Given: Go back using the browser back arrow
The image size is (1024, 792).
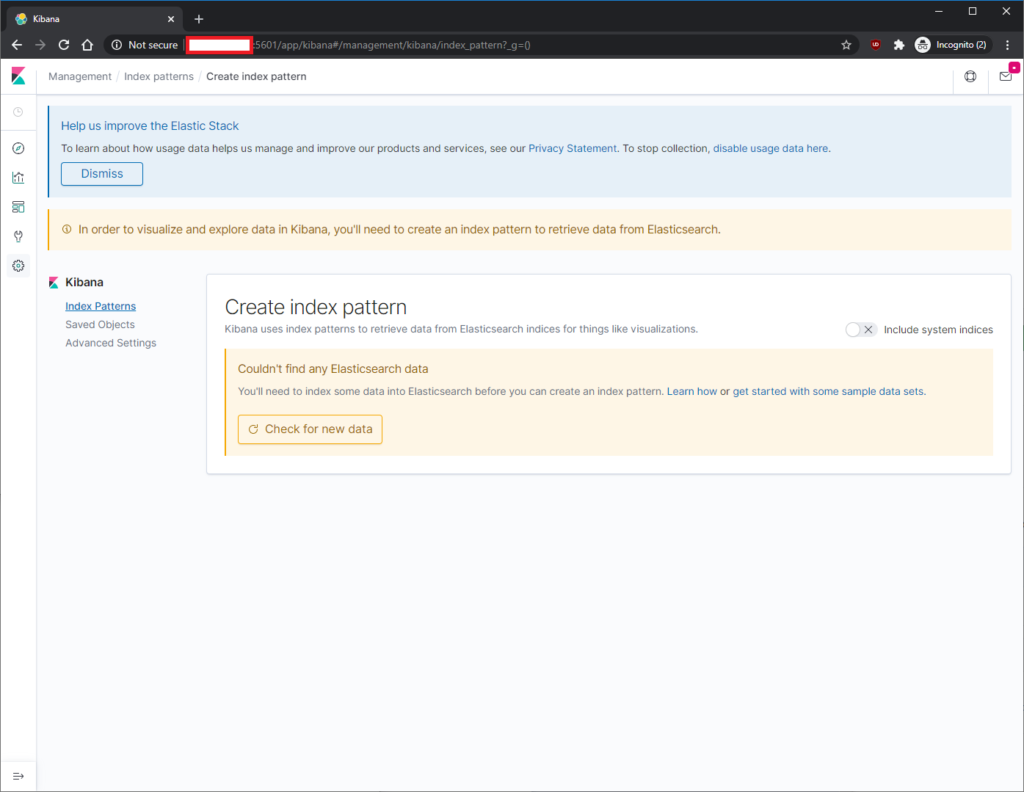Looking at the screenshot, I should click(17, 45).
